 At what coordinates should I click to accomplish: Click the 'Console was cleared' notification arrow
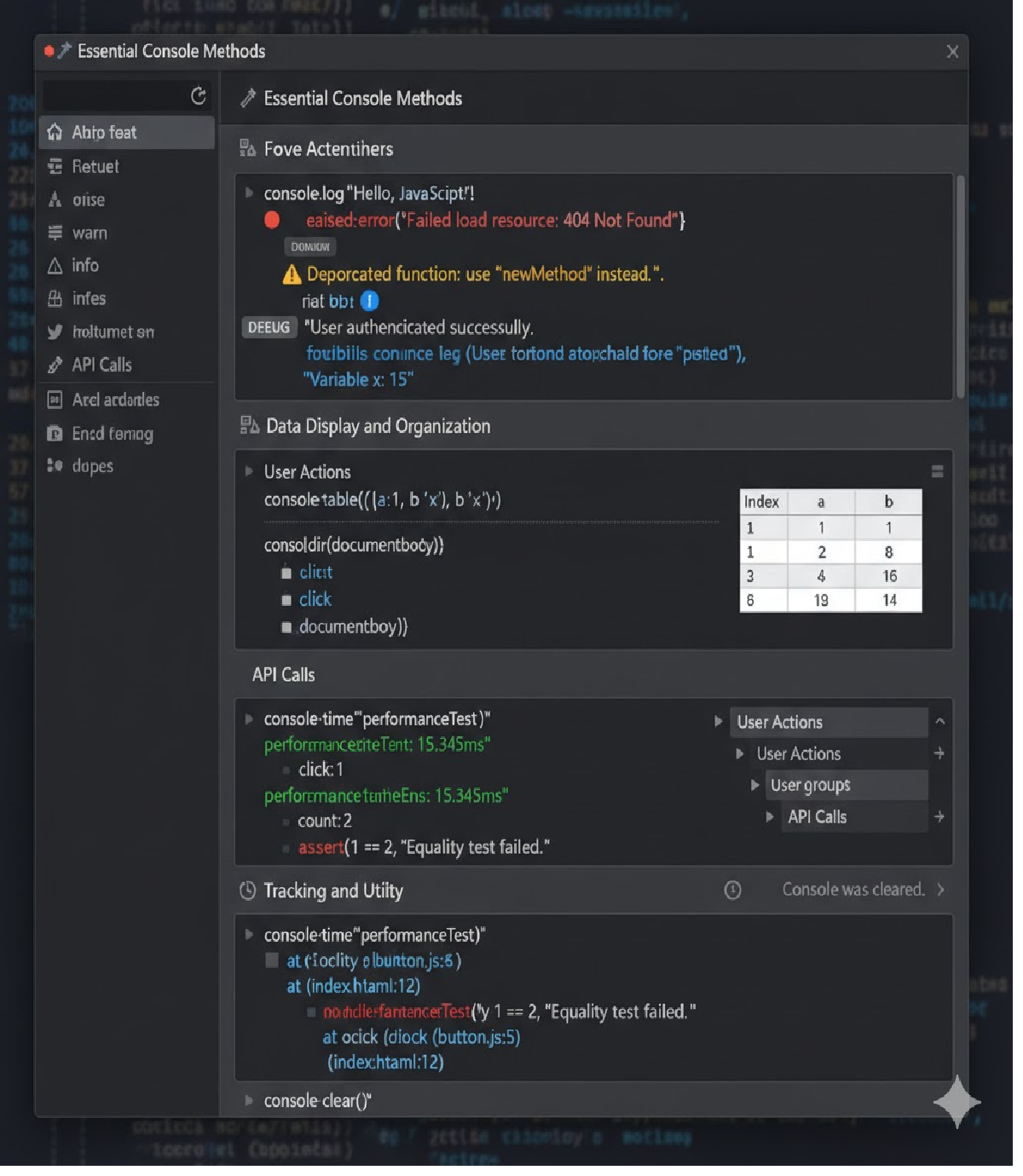click(x=940, y=890)
